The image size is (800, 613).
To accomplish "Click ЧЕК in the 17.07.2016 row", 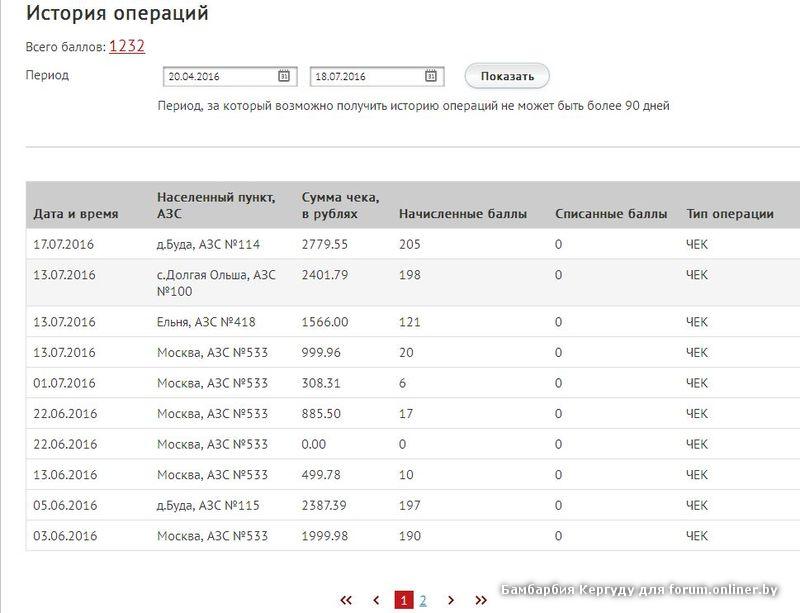I will coord(697,244).
